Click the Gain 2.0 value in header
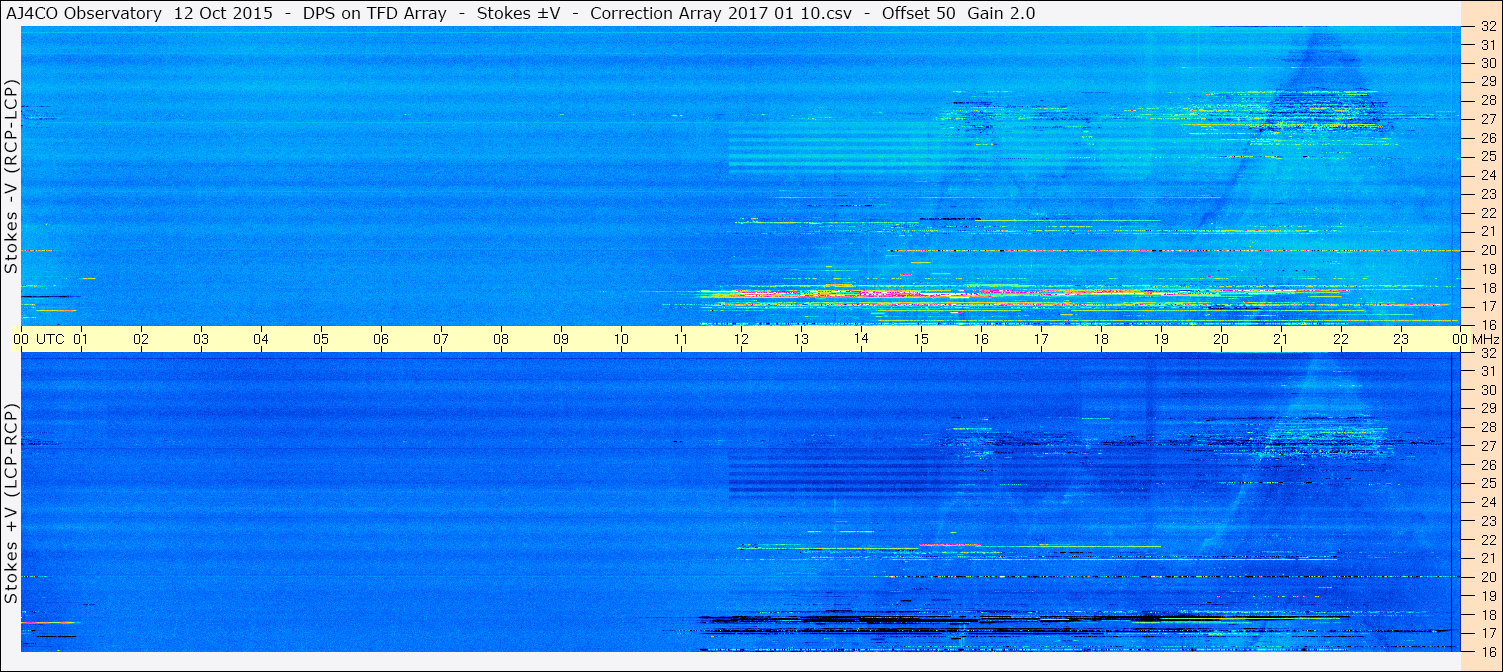The height and width of the screenshot is (672, 1503). click(x=1001, y=13)
